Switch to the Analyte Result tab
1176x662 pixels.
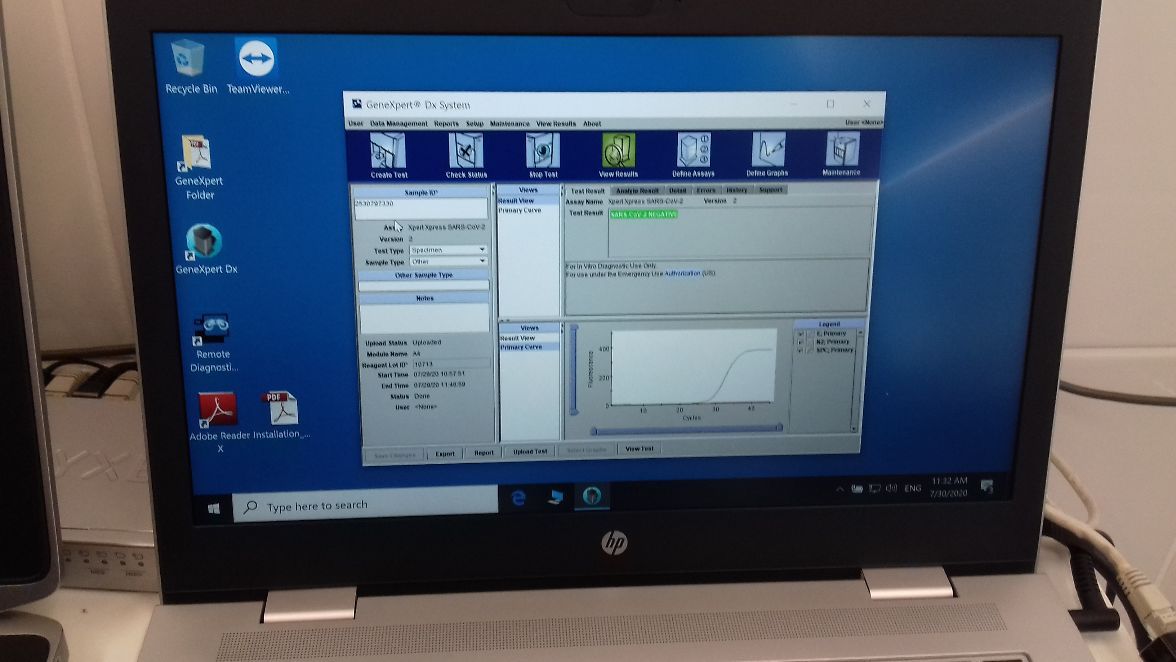[x=638, y=190]
